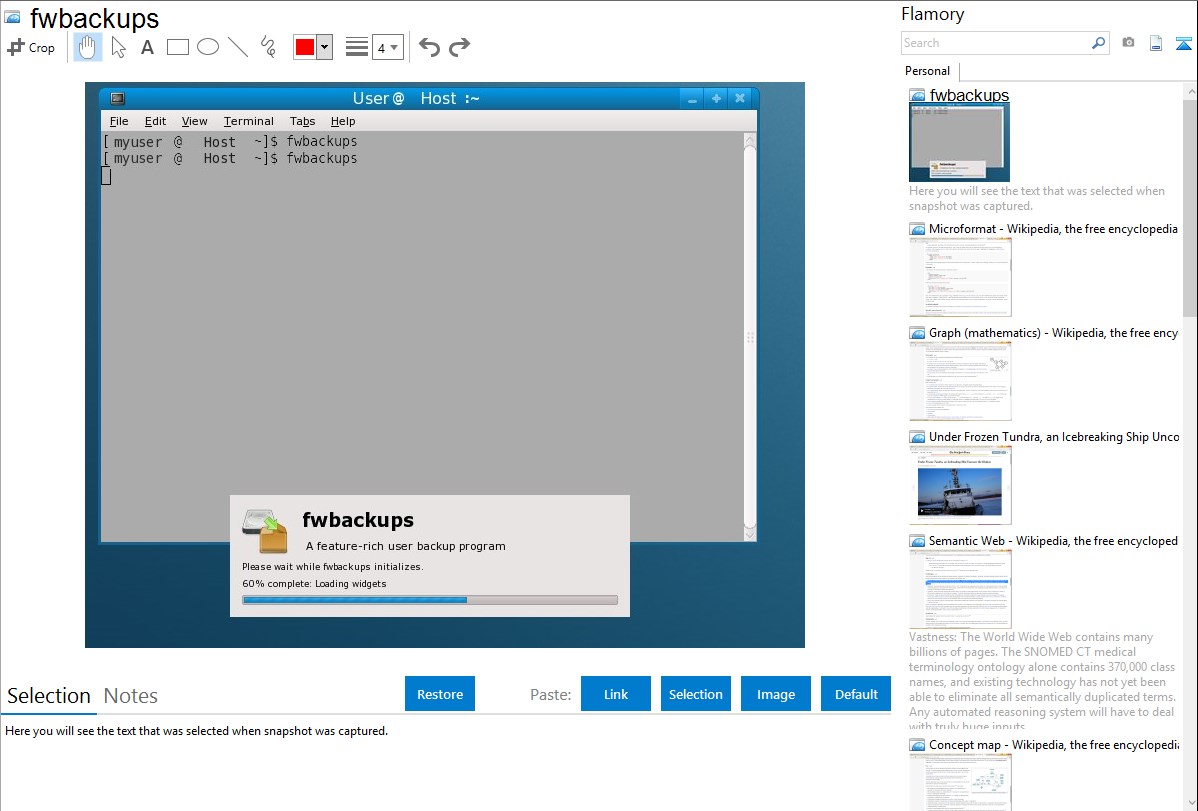Click the Under Frozen Tundra snapshot title

[1054, 436]
